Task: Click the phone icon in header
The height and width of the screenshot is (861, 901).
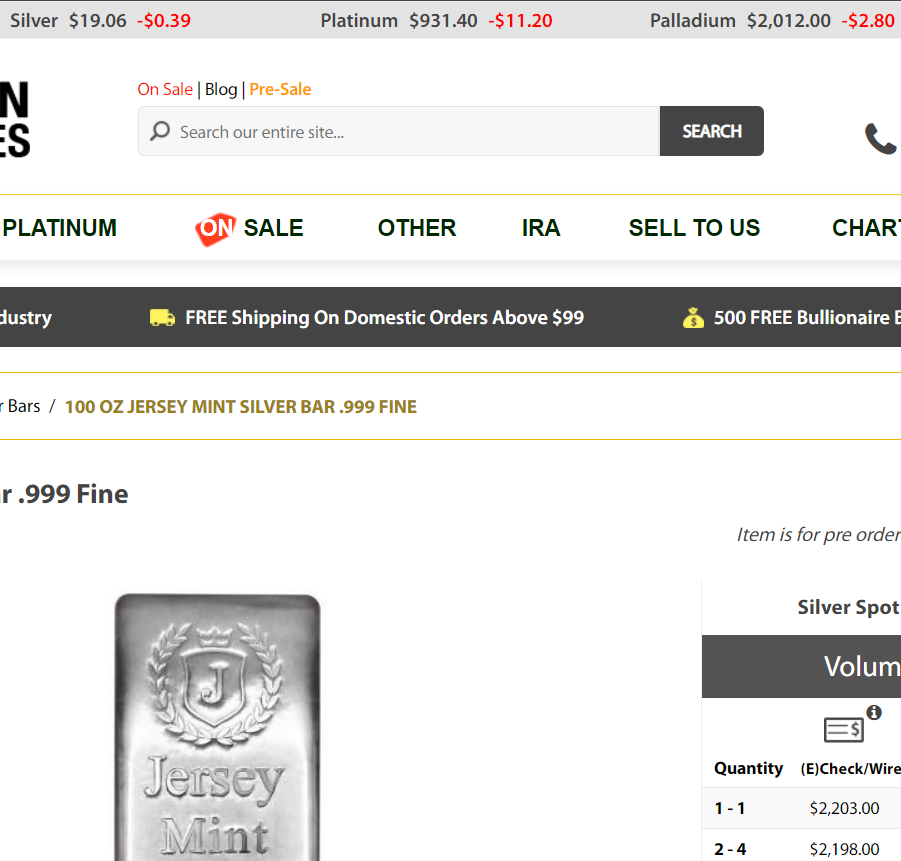Action: [x=880, y=139]
